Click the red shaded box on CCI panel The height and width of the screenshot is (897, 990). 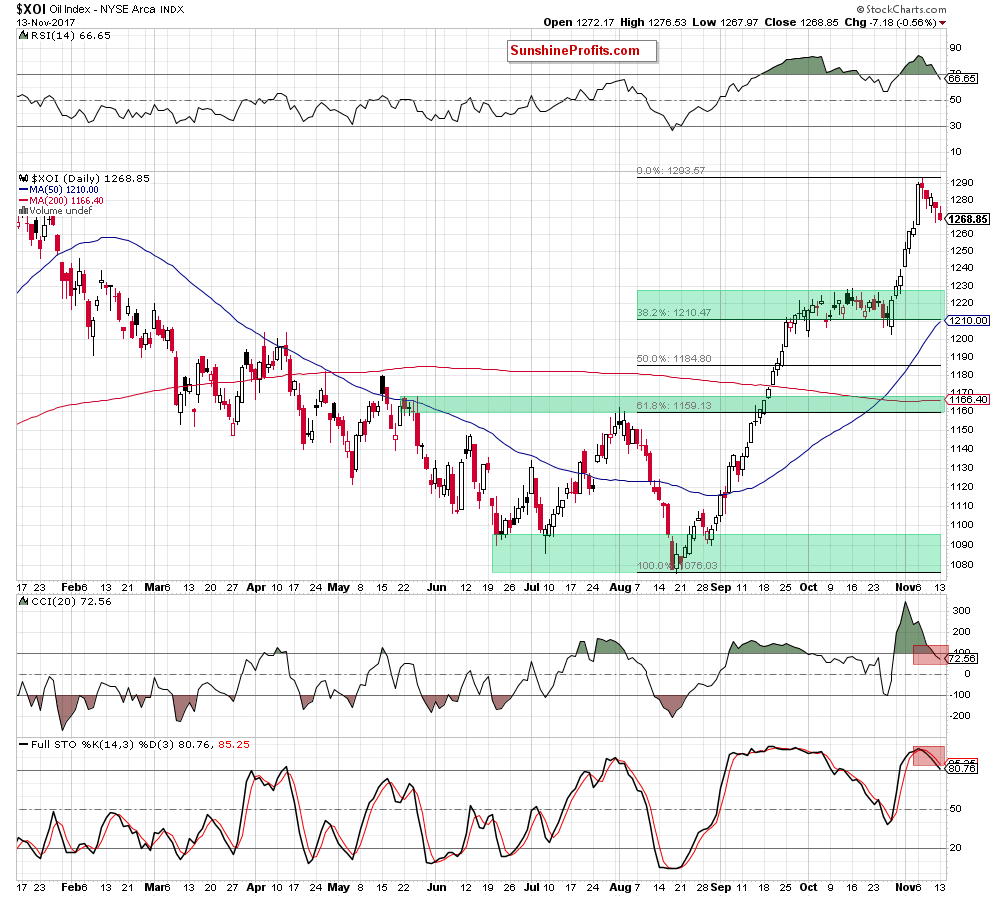[x=930, y=655]
